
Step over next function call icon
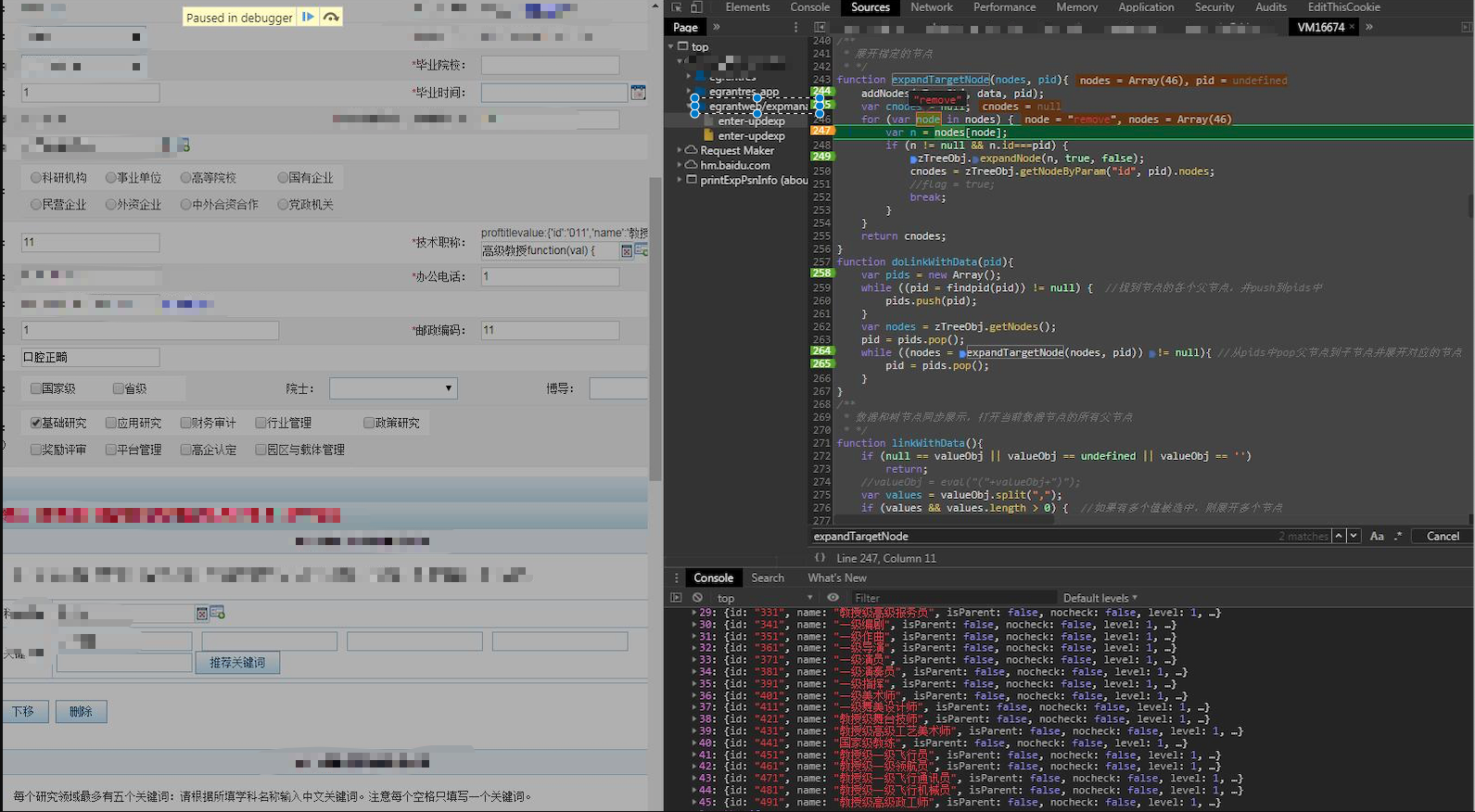331,17
